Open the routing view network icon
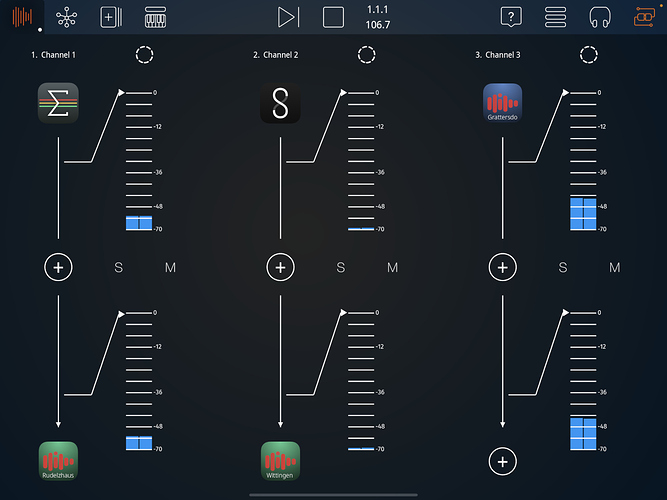667x500 pixels. [x=67, y=17]
